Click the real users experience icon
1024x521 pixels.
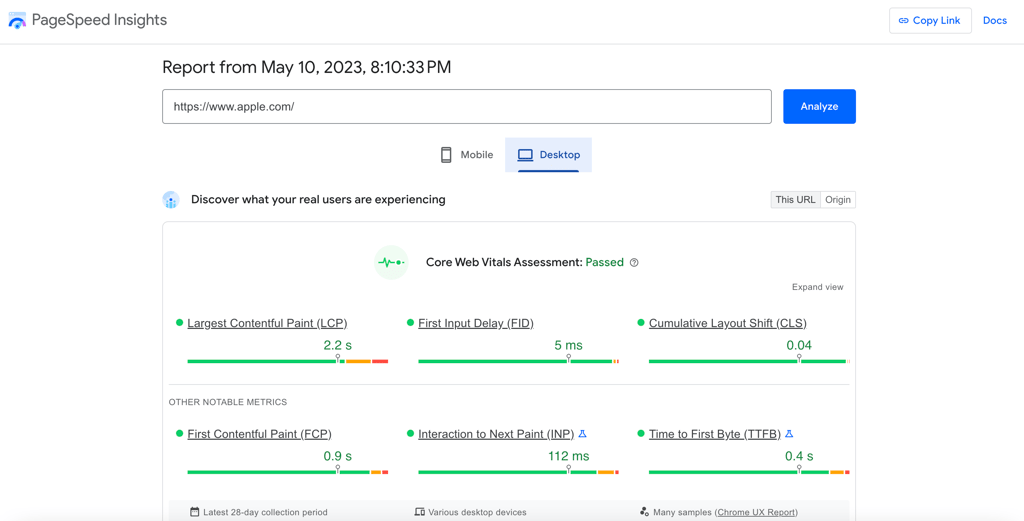tap(171, 200)
